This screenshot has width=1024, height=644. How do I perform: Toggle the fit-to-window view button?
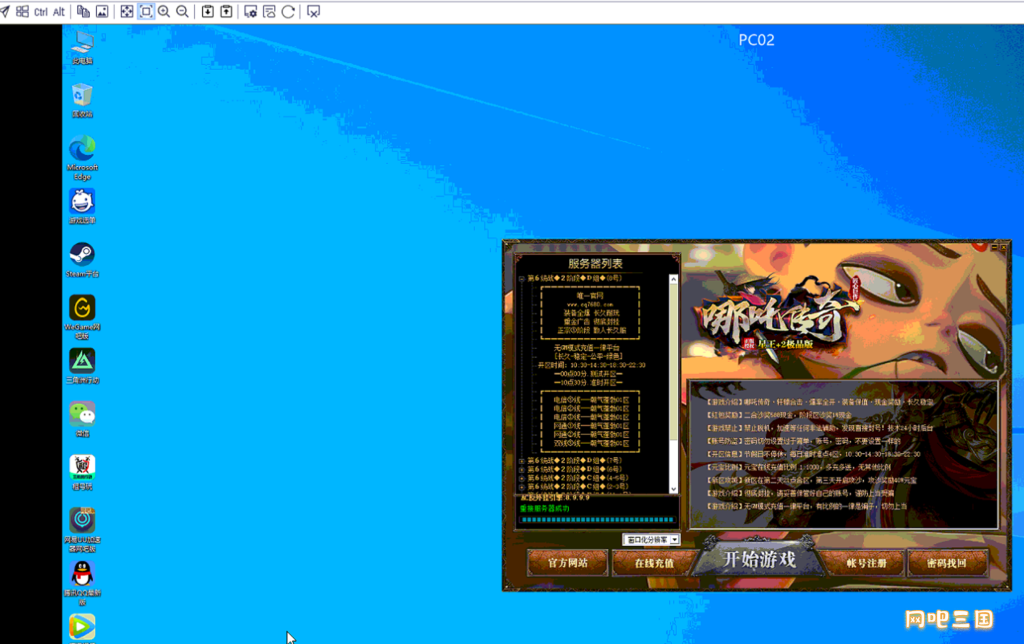point(146,11)
